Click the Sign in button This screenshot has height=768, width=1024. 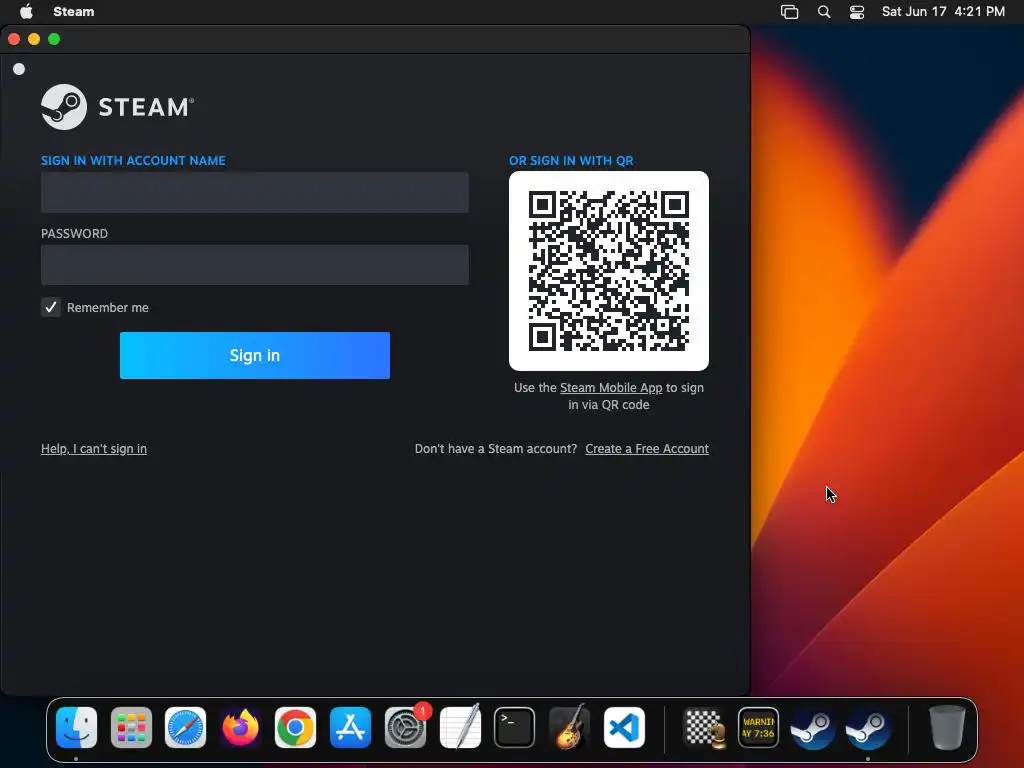tap(255, 355)
